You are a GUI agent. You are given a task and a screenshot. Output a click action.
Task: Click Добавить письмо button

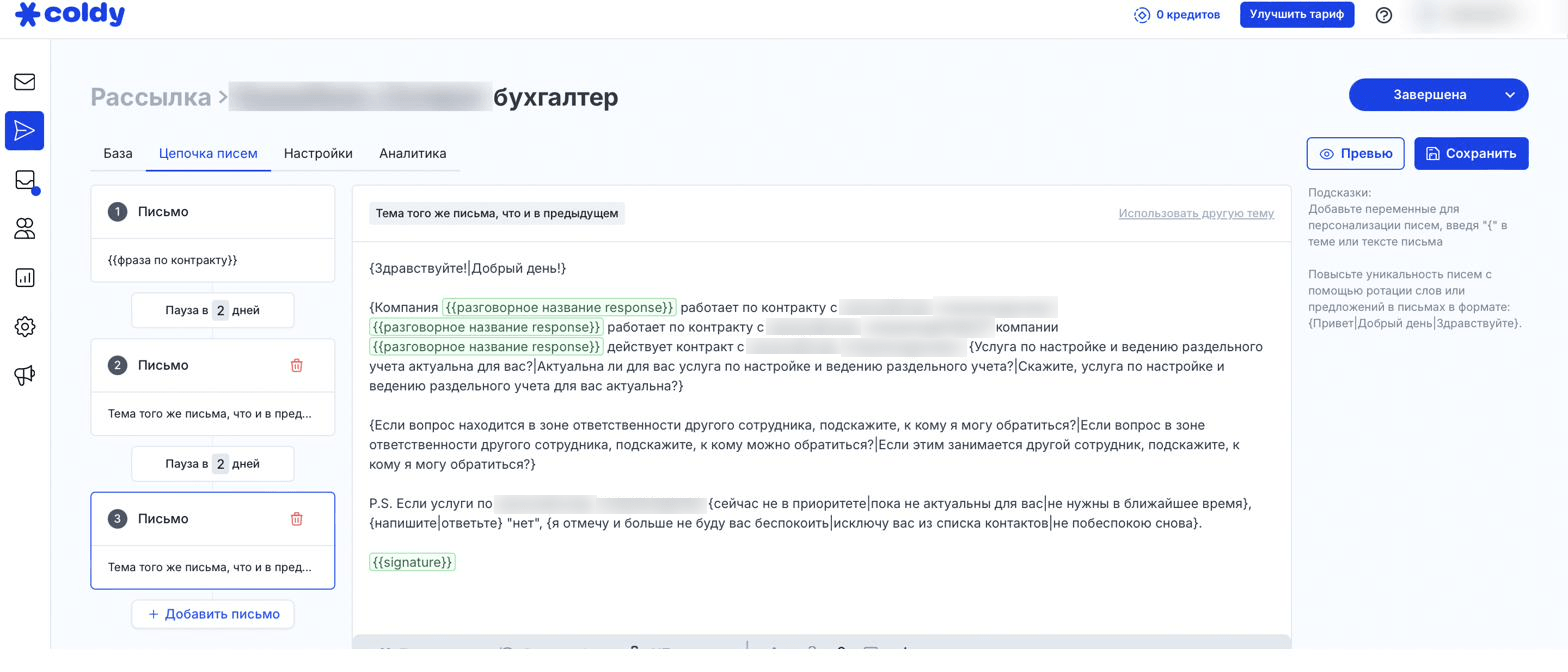213,614
